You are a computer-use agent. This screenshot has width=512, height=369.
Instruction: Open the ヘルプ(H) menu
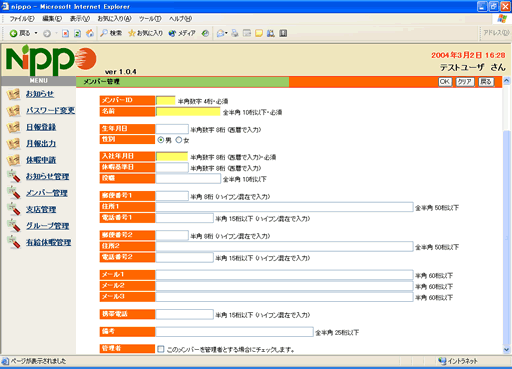click(x=180, y=19)
